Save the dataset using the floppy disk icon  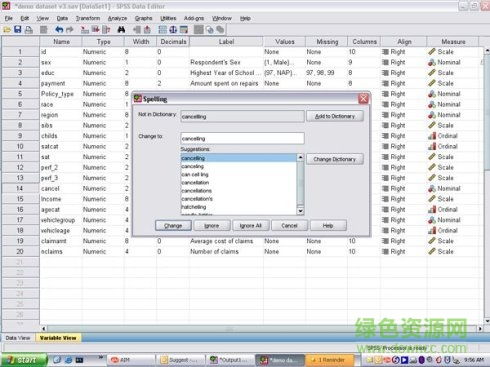click(x=18, y=30)
